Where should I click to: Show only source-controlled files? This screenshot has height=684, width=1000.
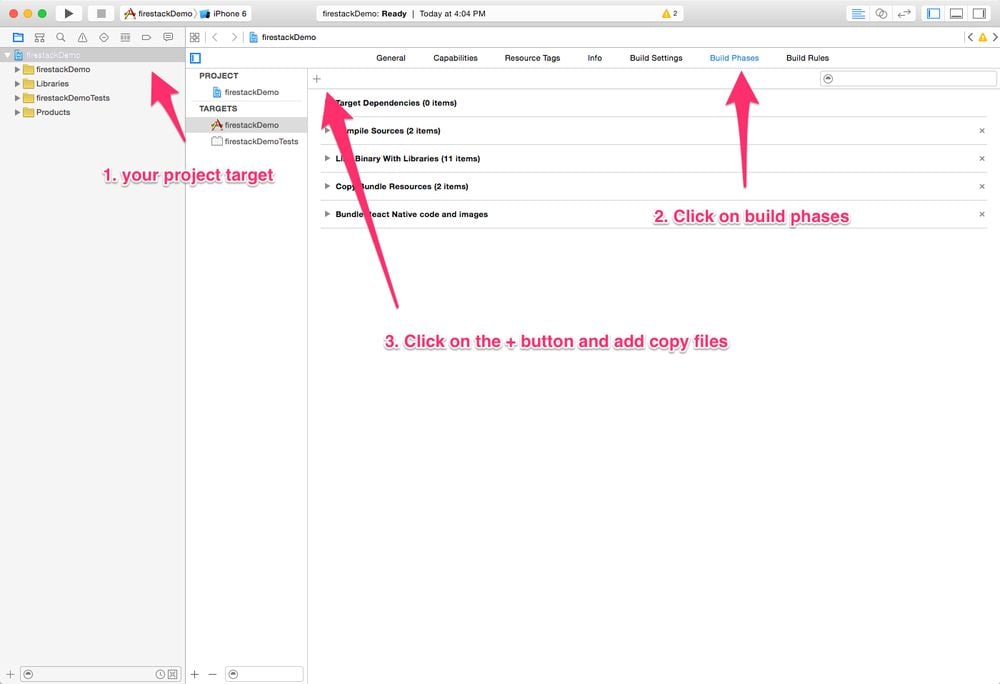tap(173, 674)
